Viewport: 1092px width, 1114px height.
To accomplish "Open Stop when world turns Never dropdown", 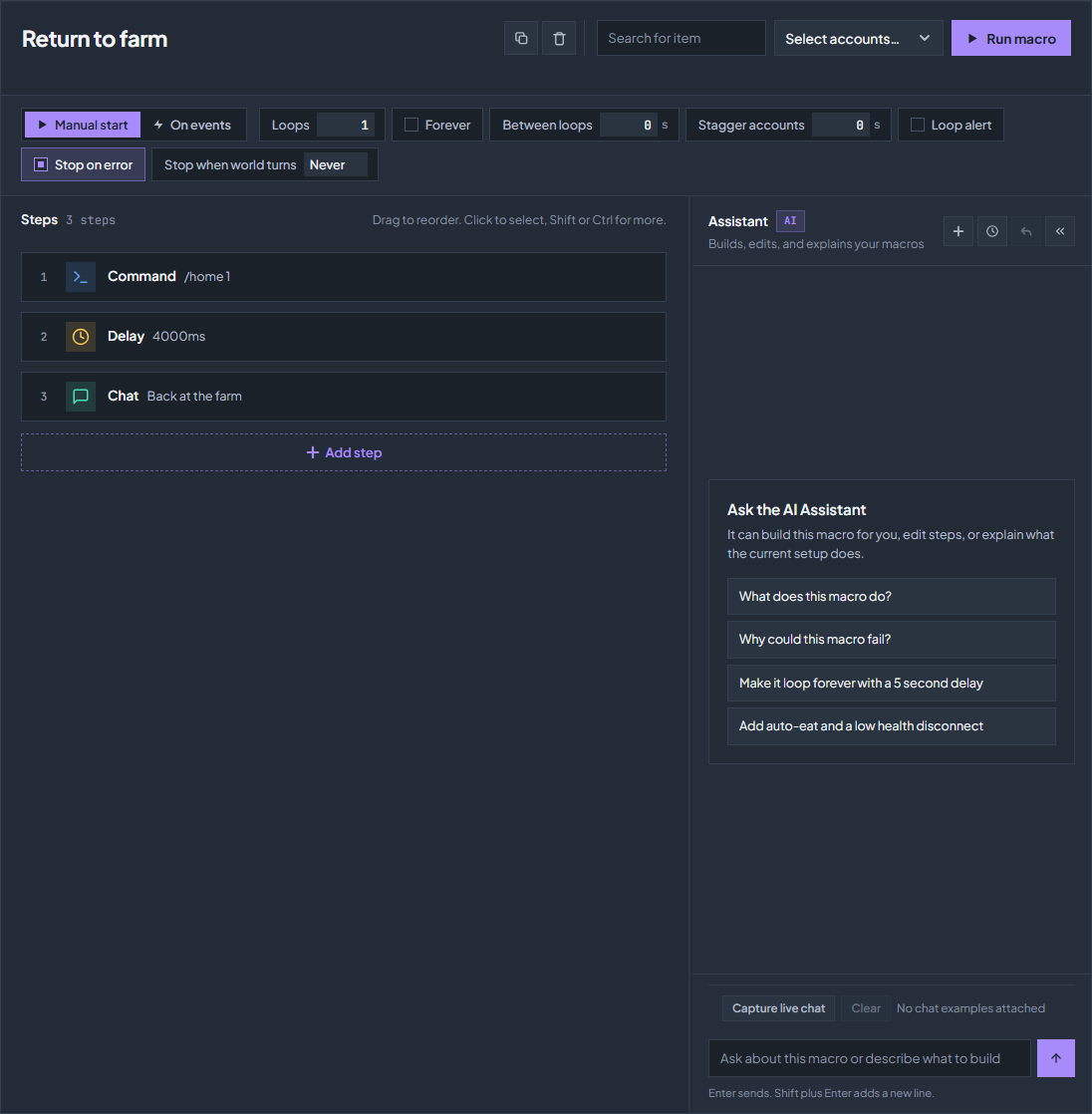I will [336, 164].
